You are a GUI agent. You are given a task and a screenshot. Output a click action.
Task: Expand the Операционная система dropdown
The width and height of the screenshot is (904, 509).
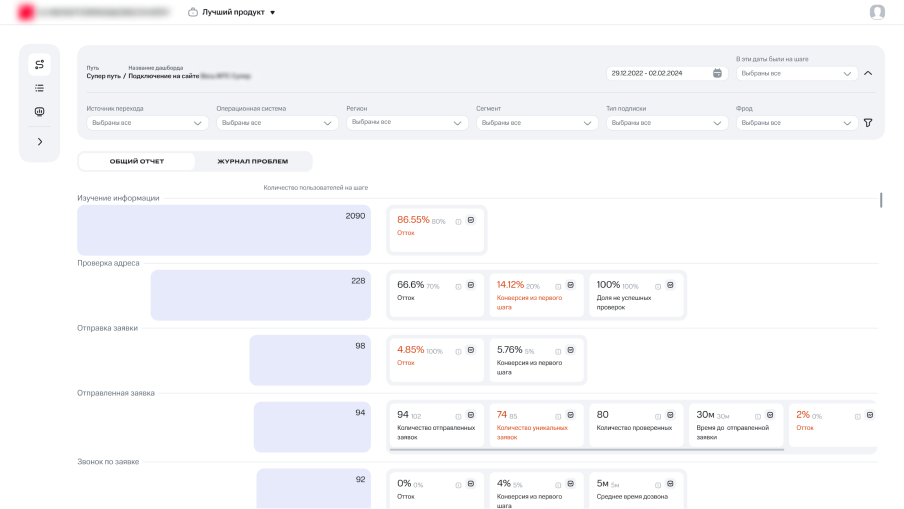(276, 123)
